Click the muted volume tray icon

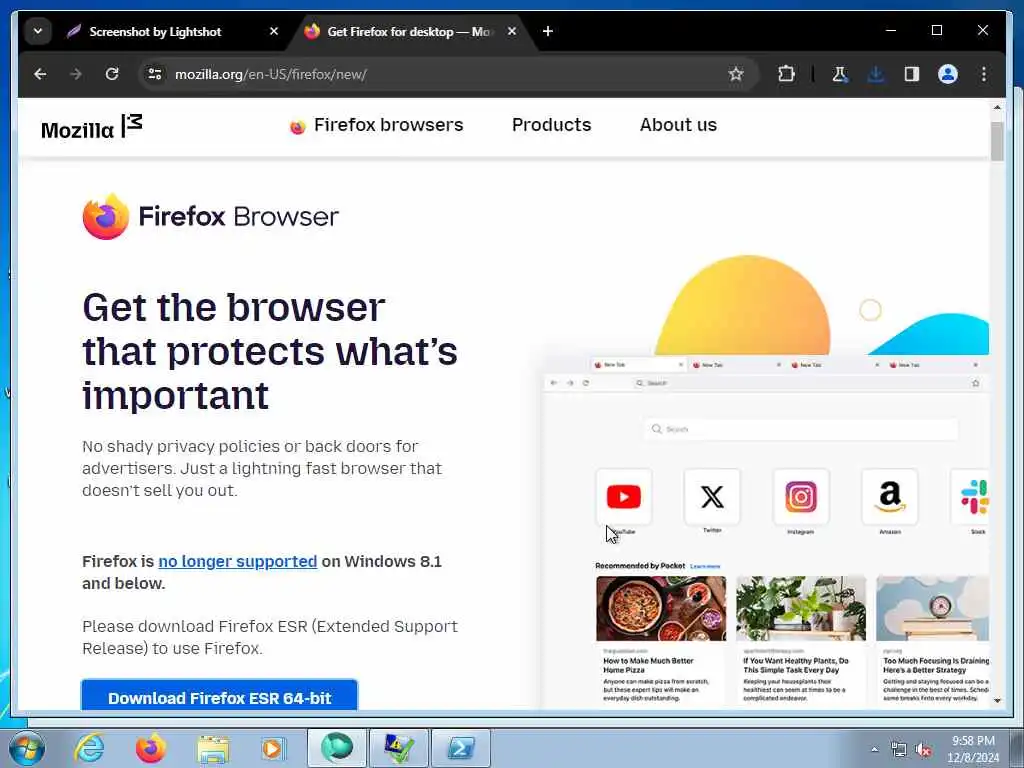(x=923, y=750)
